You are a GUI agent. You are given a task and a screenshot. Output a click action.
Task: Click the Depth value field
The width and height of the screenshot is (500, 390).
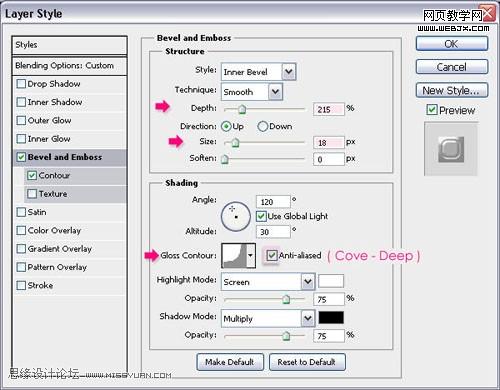pyautogui.click(x=329, y=109)
